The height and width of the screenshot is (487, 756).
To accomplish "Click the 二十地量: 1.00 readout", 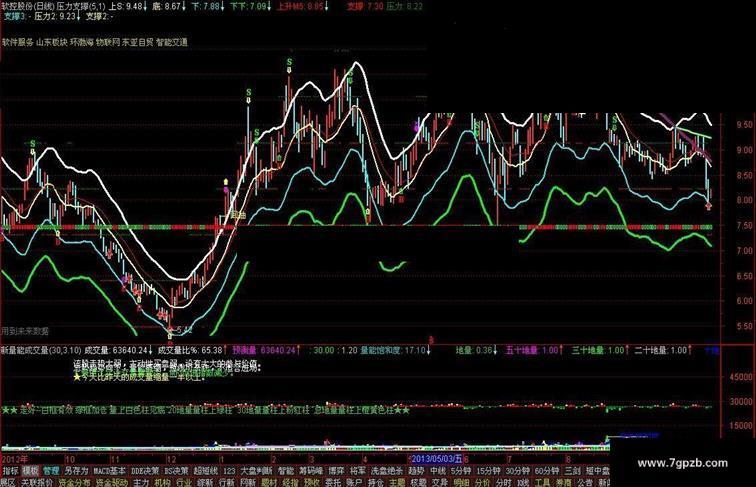I will point(663,351).
